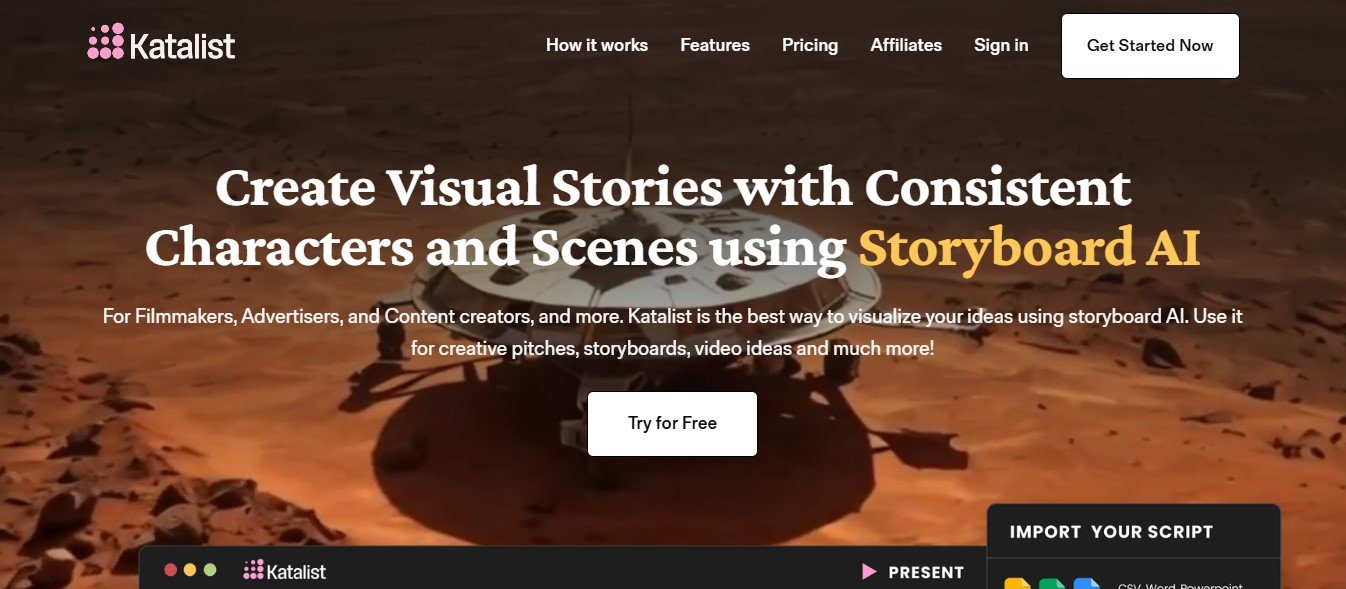Click the blue file icon under Import
The width and height of the screenshot is (1346, 589).
point(1086,584)
